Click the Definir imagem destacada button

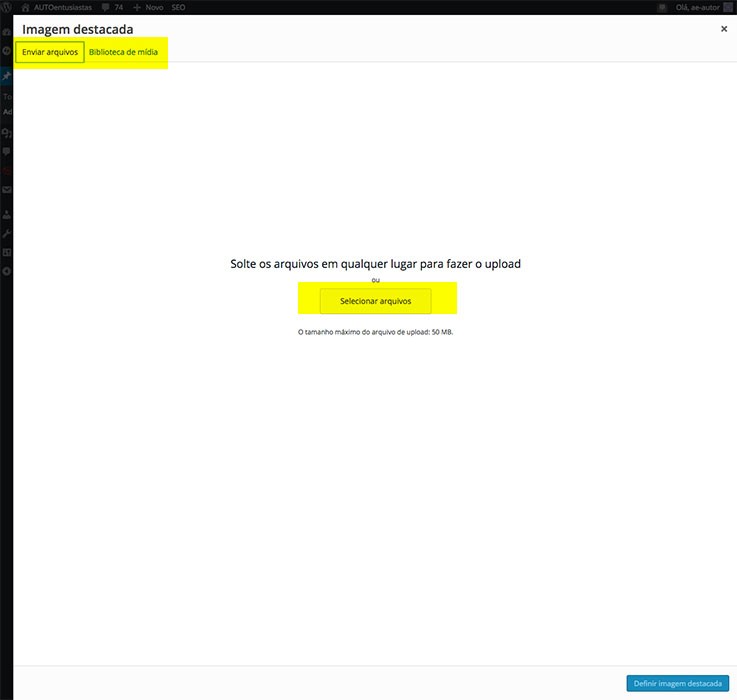677,683
